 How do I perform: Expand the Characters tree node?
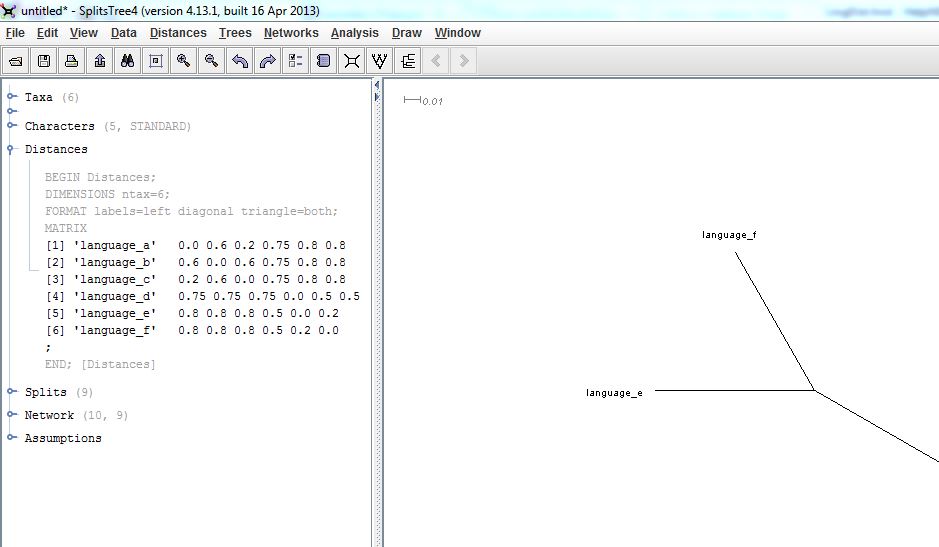pos(11,125)
